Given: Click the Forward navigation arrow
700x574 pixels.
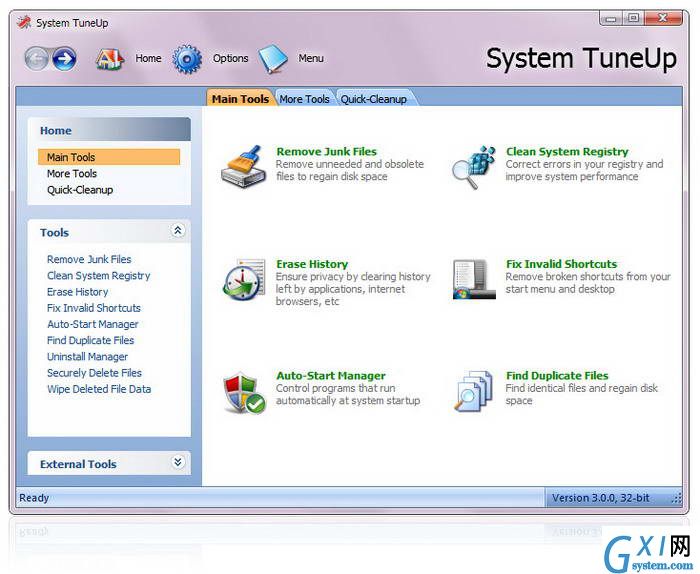Looking at the screenshot, I should 64,58.
